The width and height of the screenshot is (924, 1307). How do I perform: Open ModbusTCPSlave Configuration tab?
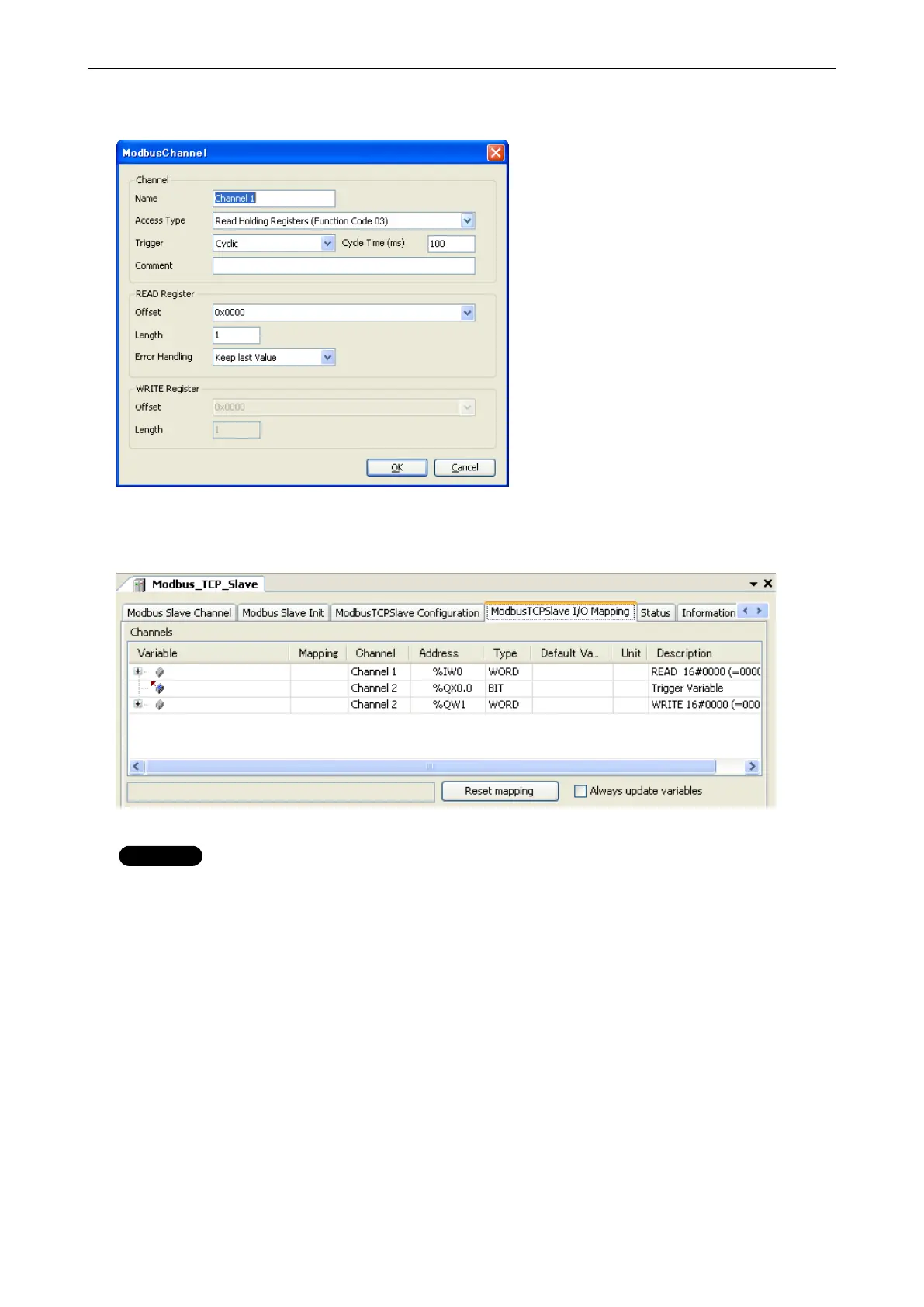click(x=407, y=613)
